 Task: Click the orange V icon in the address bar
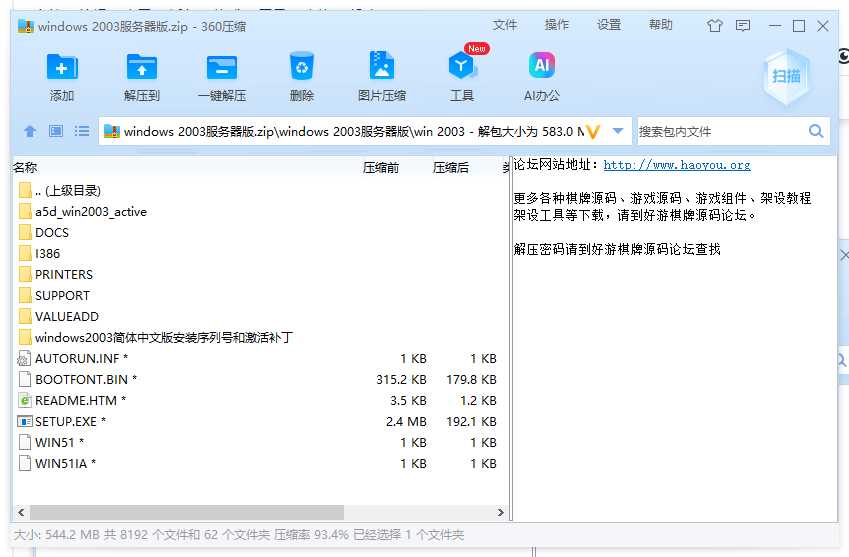pyautogui.click(x=593, y=132)
